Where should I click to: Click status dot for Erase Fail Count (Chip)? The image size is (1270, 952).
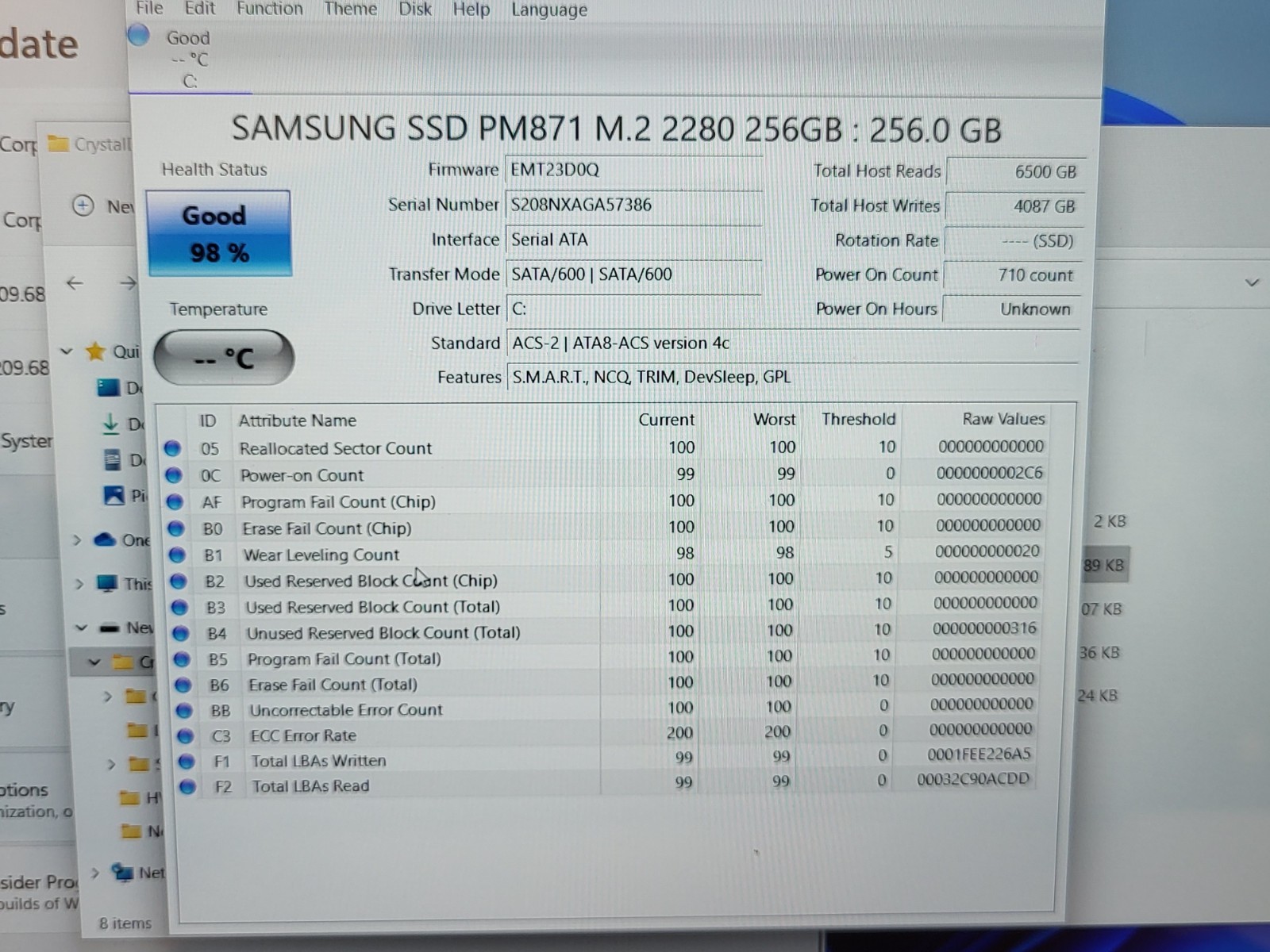pos(175,528)
